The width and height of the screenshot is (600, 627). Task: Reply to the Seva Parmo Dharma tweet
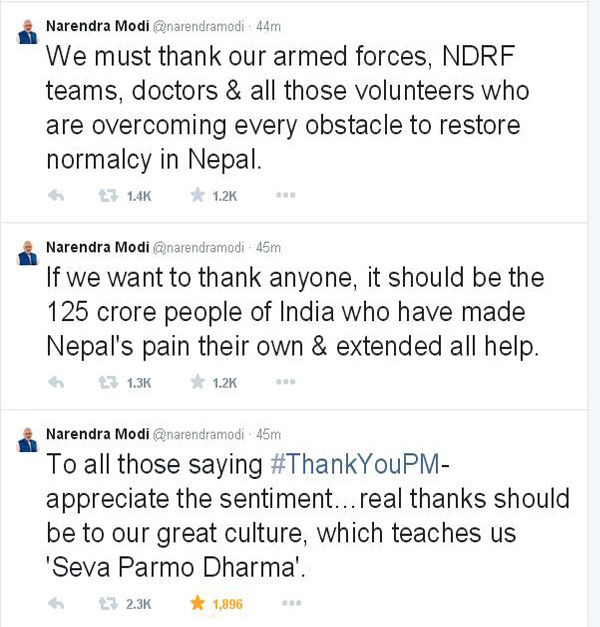tap(56, 603)
